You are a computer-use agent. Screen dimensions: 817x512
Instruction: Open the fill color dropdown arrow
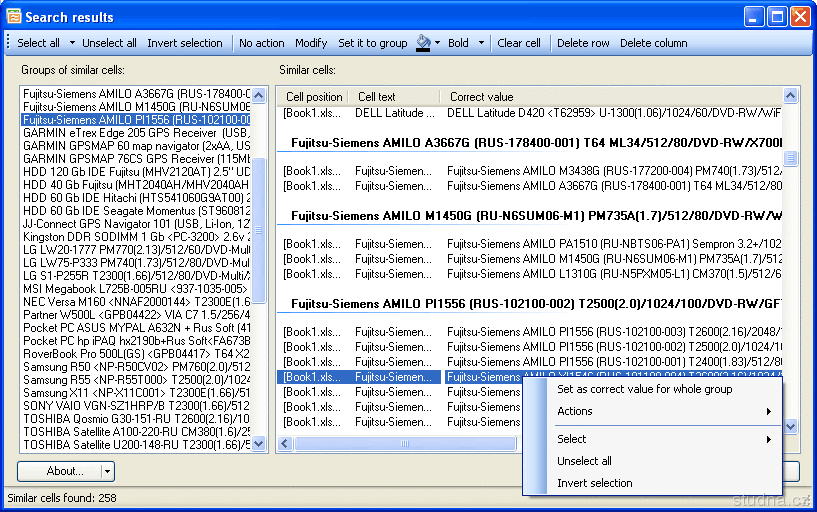pos(437,43)
